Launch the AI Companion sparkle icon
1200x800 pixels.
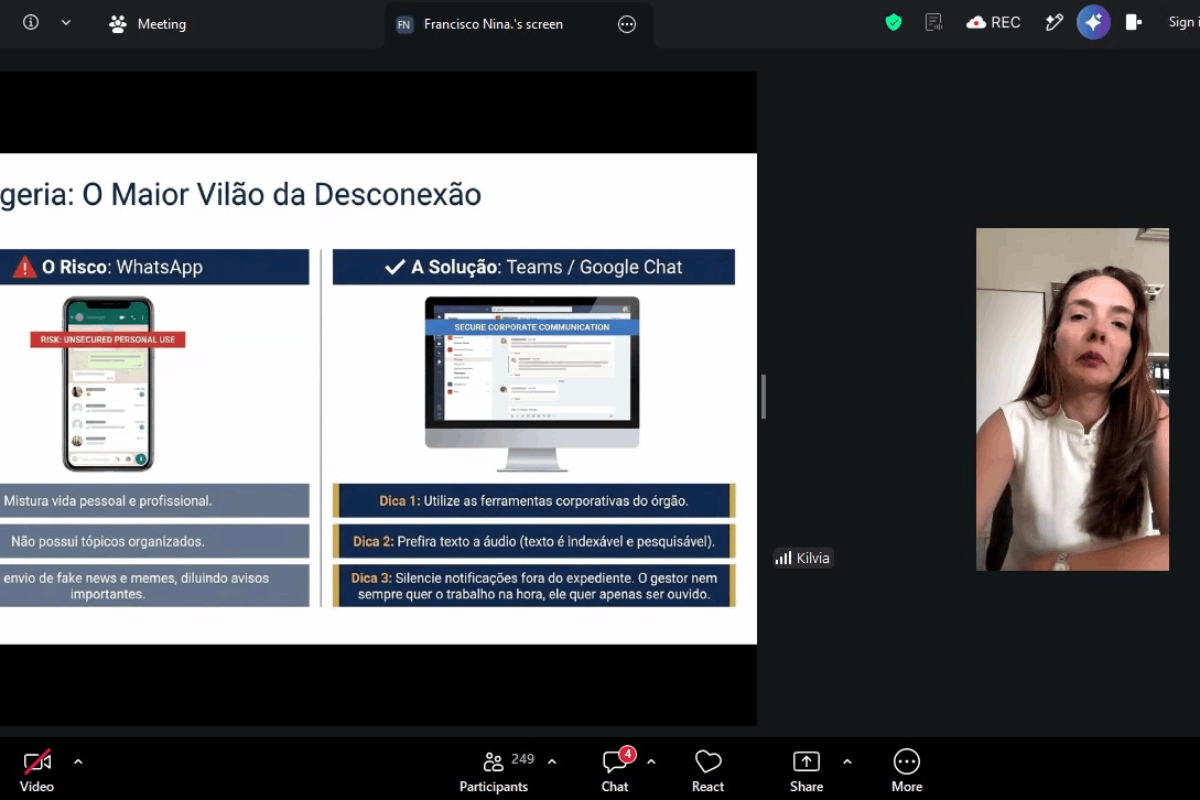click(1093, 22)
